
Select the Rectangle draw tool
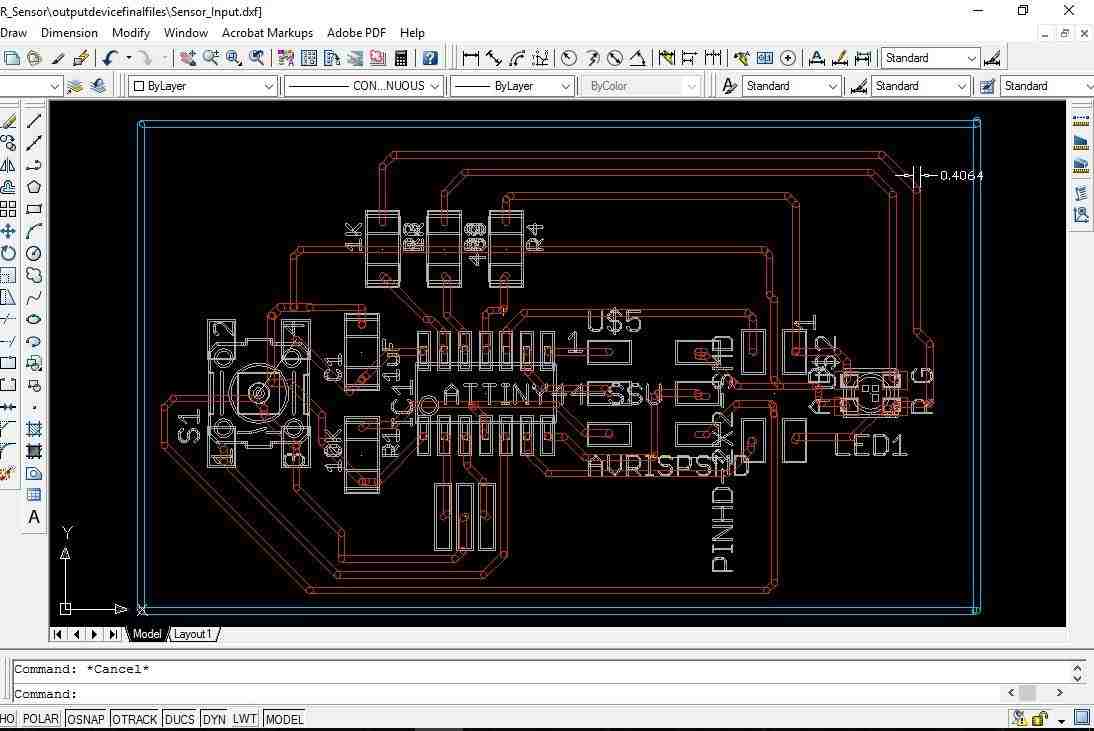coord(33,209)
